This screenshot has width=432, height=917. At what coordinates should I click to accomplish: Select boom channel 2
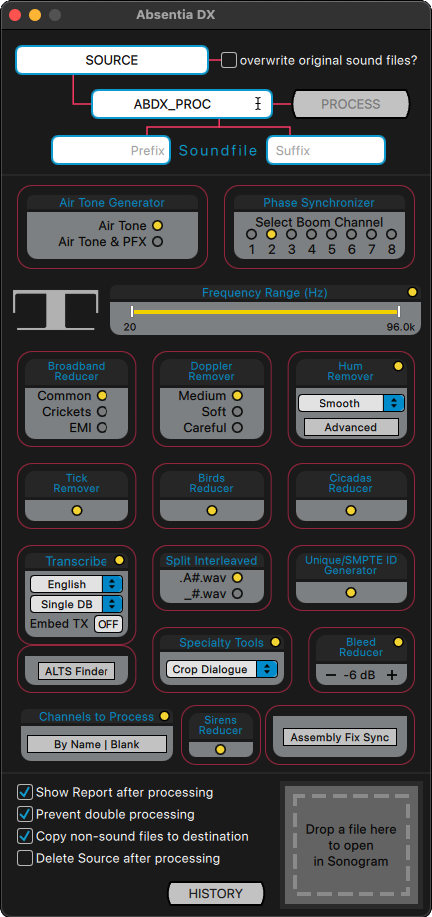pos(271,235)
